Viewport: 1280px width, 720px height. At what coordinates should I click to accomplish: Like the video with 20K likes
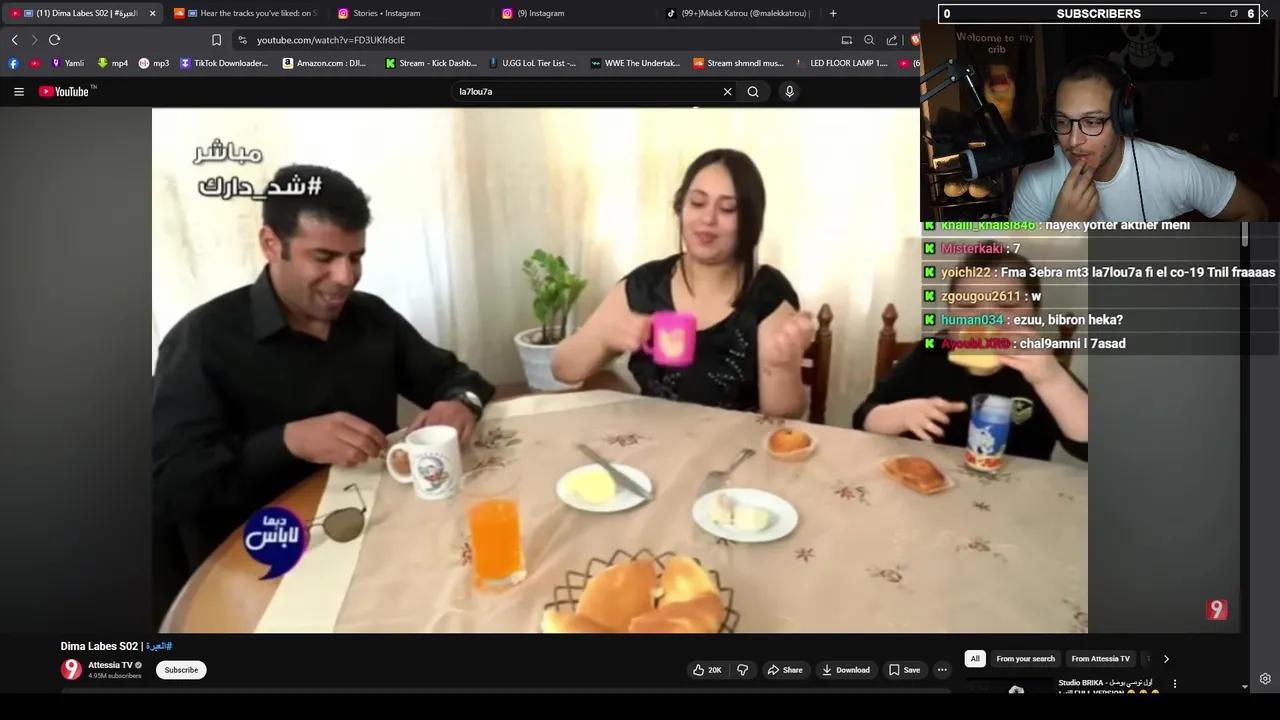pyautogui.click(x=706, y=670)
